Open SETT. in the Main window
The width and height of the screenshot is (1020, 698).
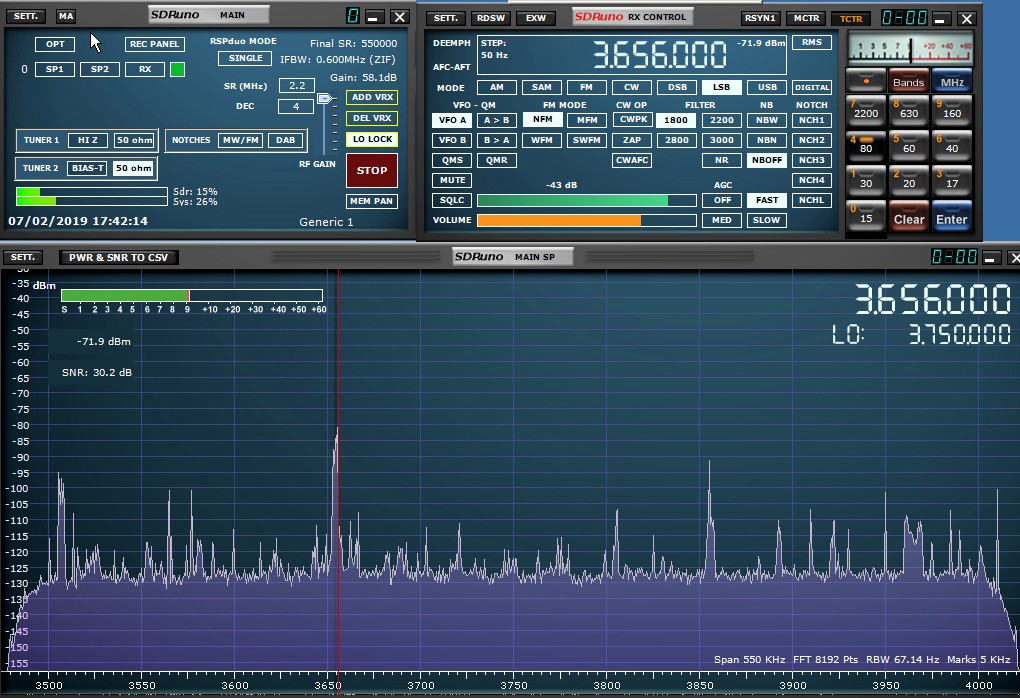(x=26, y=16)
